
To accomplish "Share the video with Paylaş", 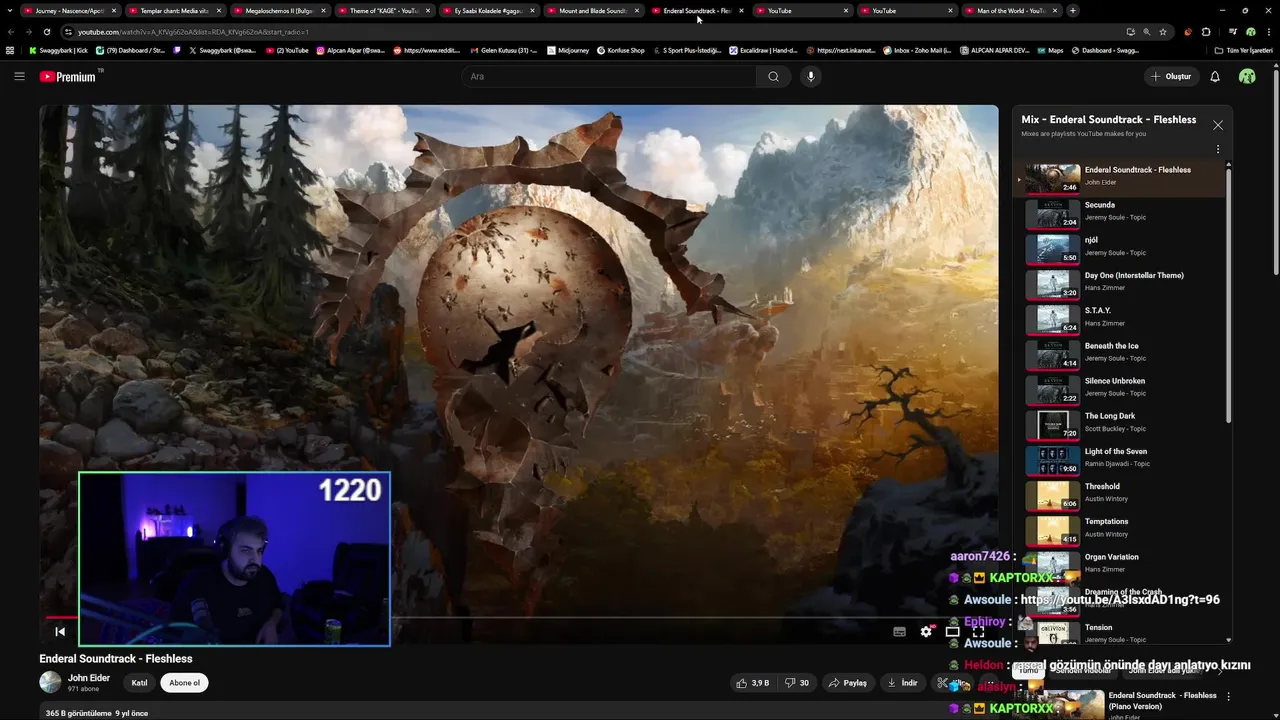I will 847,683.
